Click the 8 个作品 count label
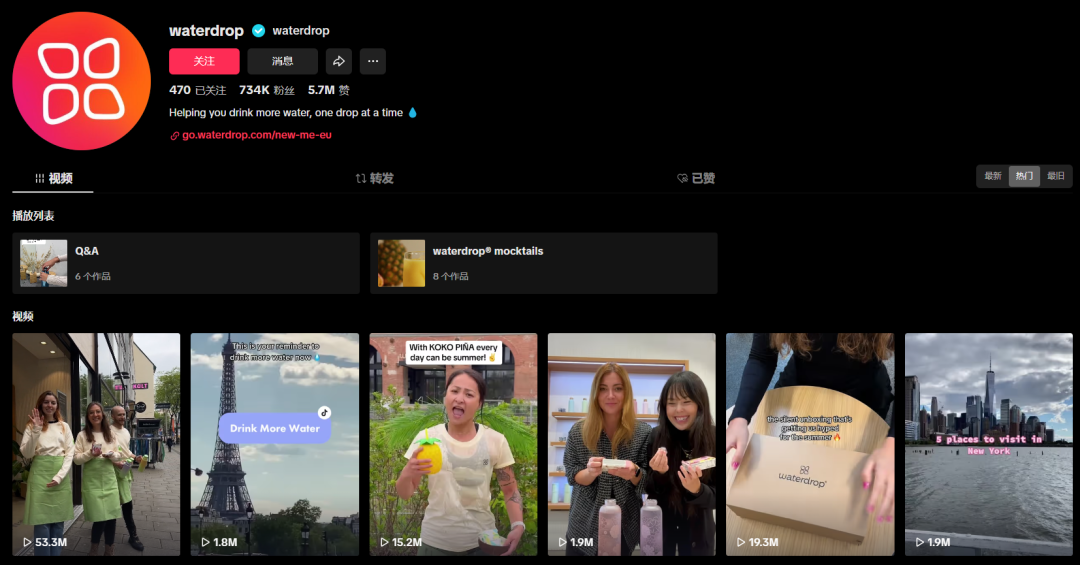 click(450, 276)
